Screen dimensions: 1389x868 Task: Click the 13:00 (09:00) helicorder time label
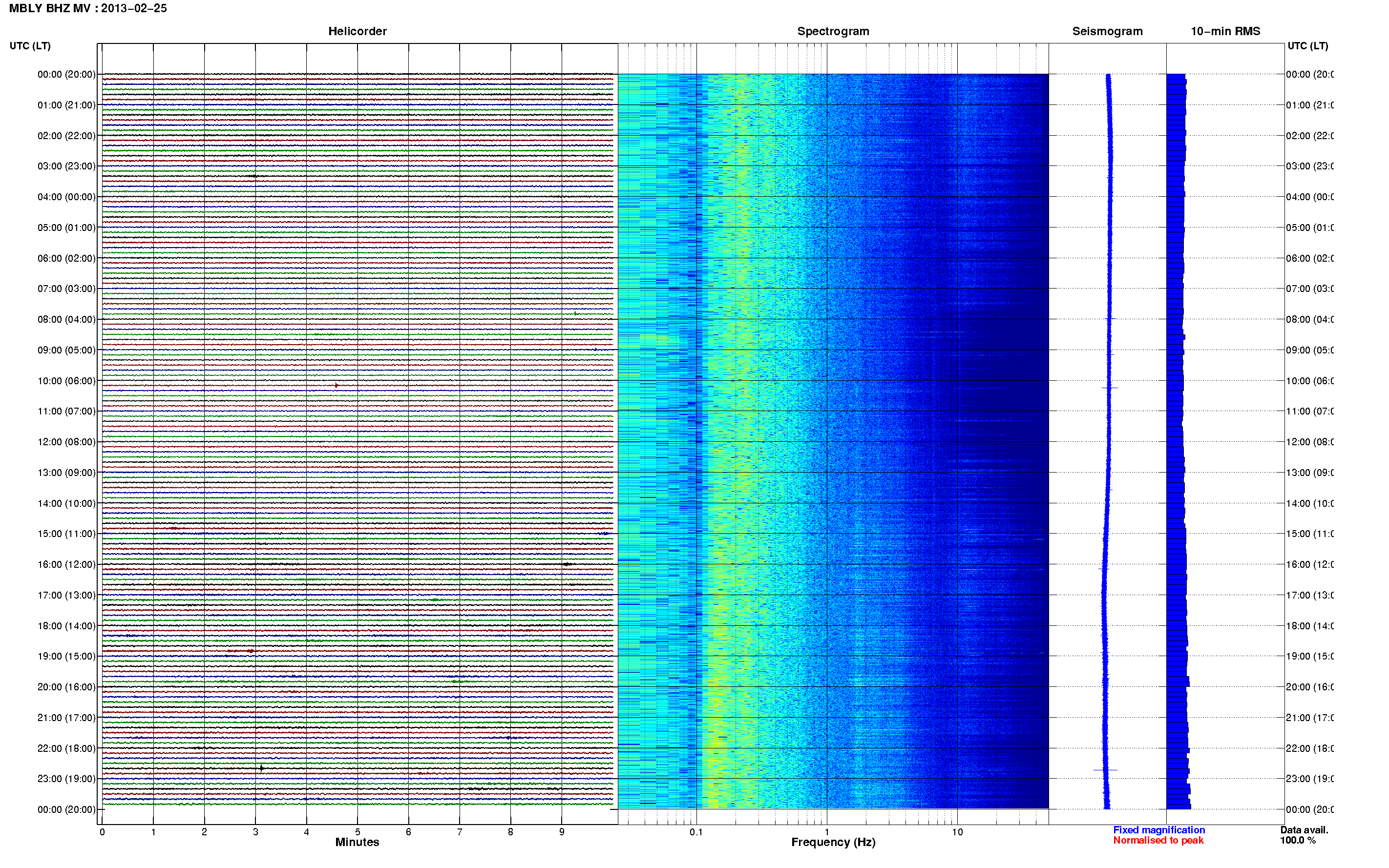(66, 473)
